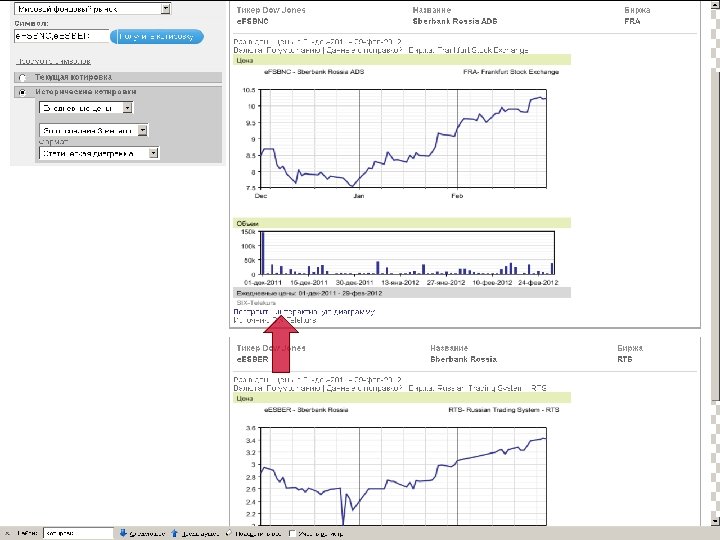
Task: Click the FRA exchange value
Action: coord(632,21)
